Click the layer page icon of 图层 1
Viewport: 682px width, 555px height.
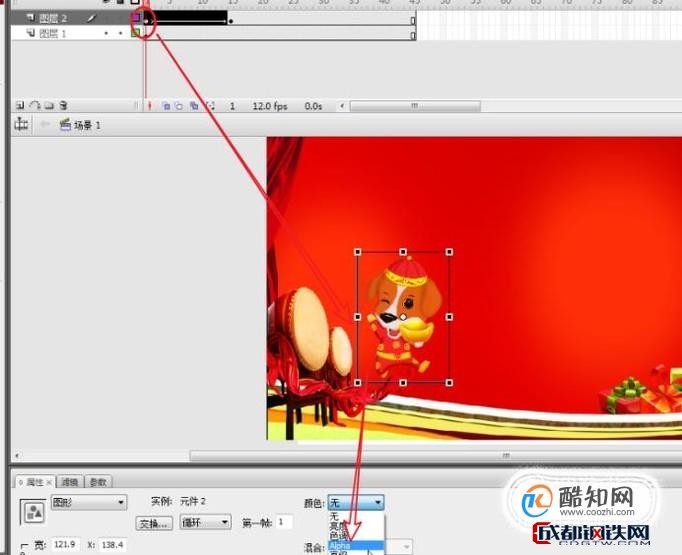coord(30,33)
